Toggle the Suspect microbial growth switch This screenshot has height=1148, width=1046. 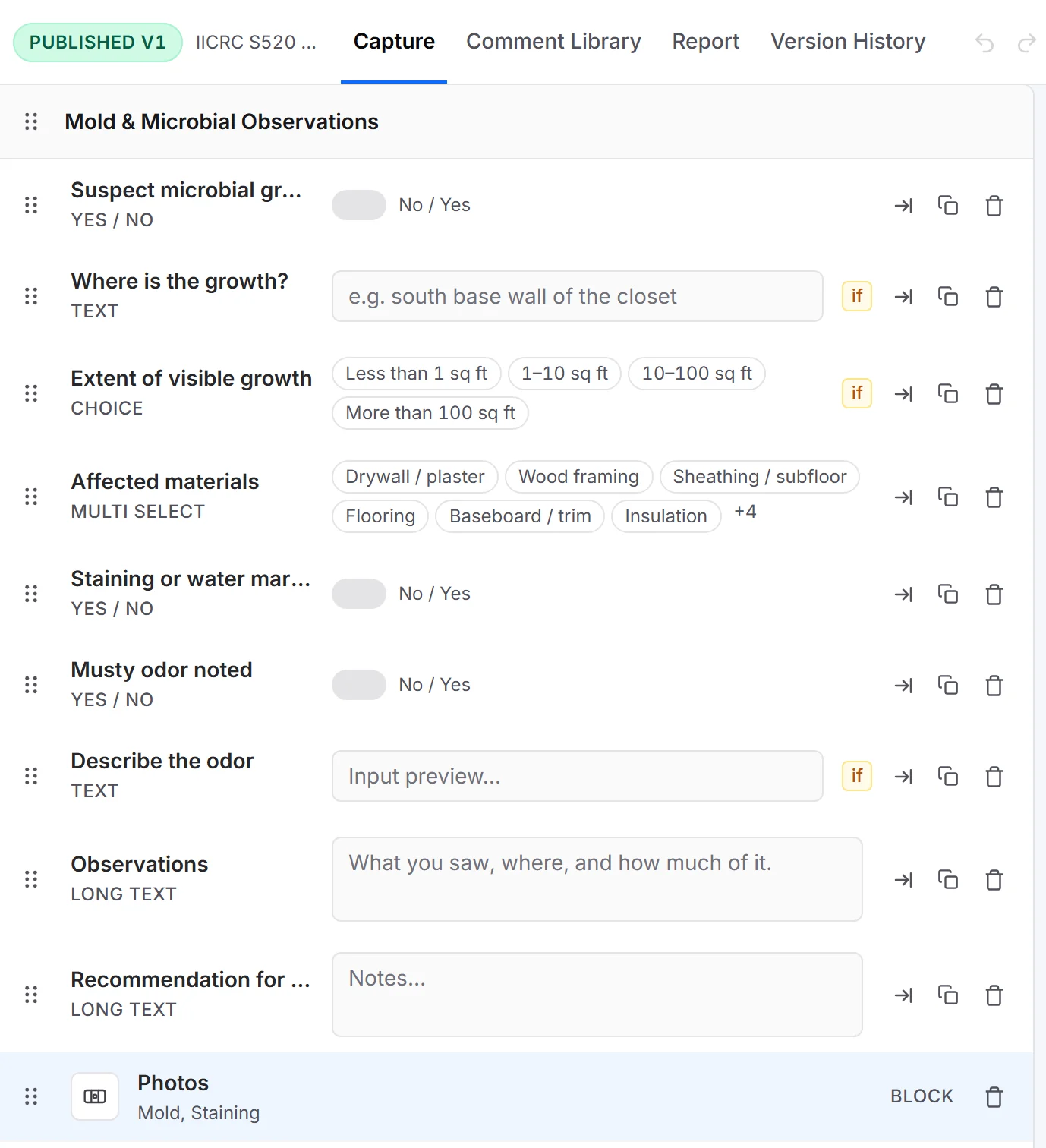click(359, 205)
